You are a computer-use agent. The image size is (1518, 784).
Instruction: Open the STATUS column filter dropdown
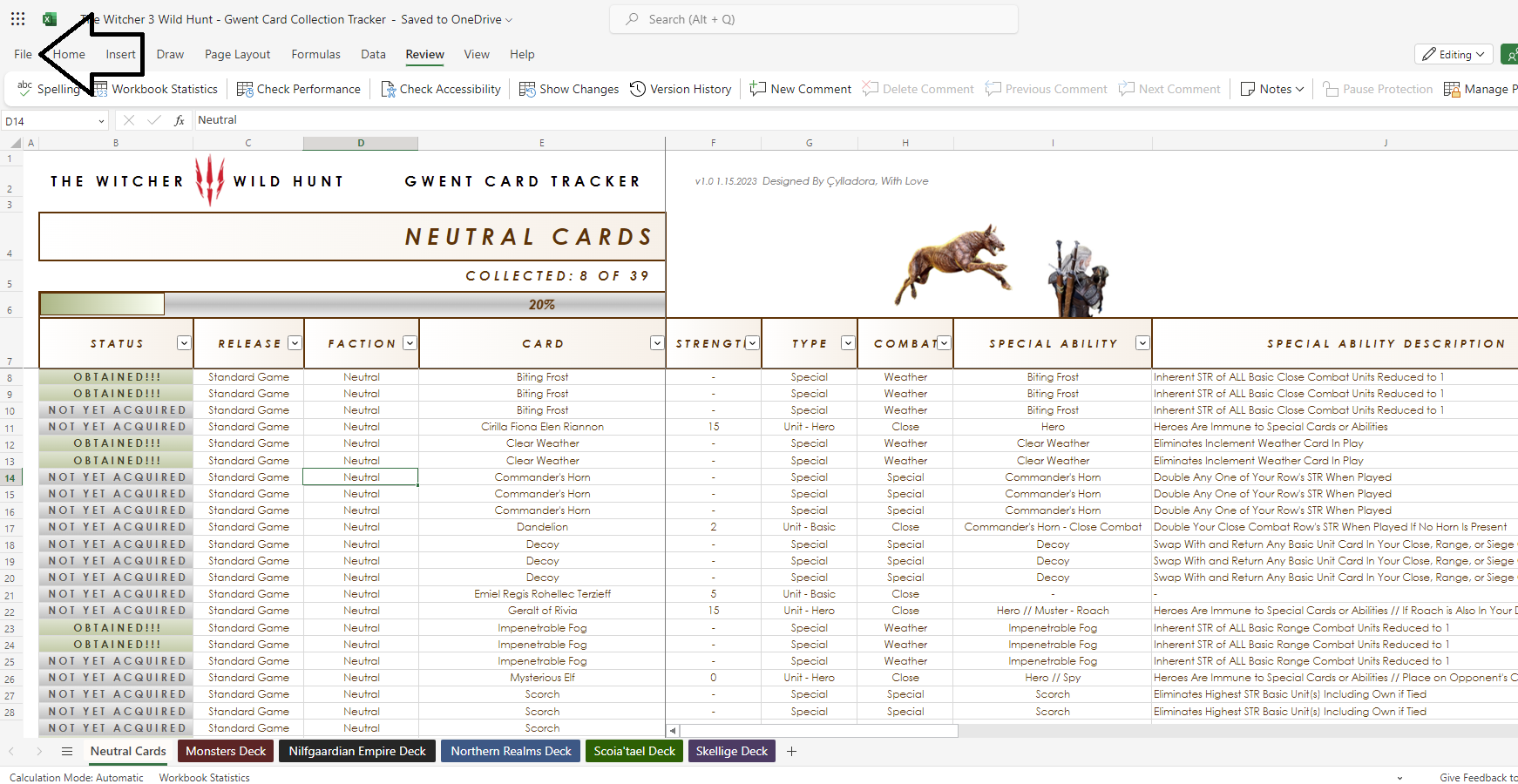(184, 343)
